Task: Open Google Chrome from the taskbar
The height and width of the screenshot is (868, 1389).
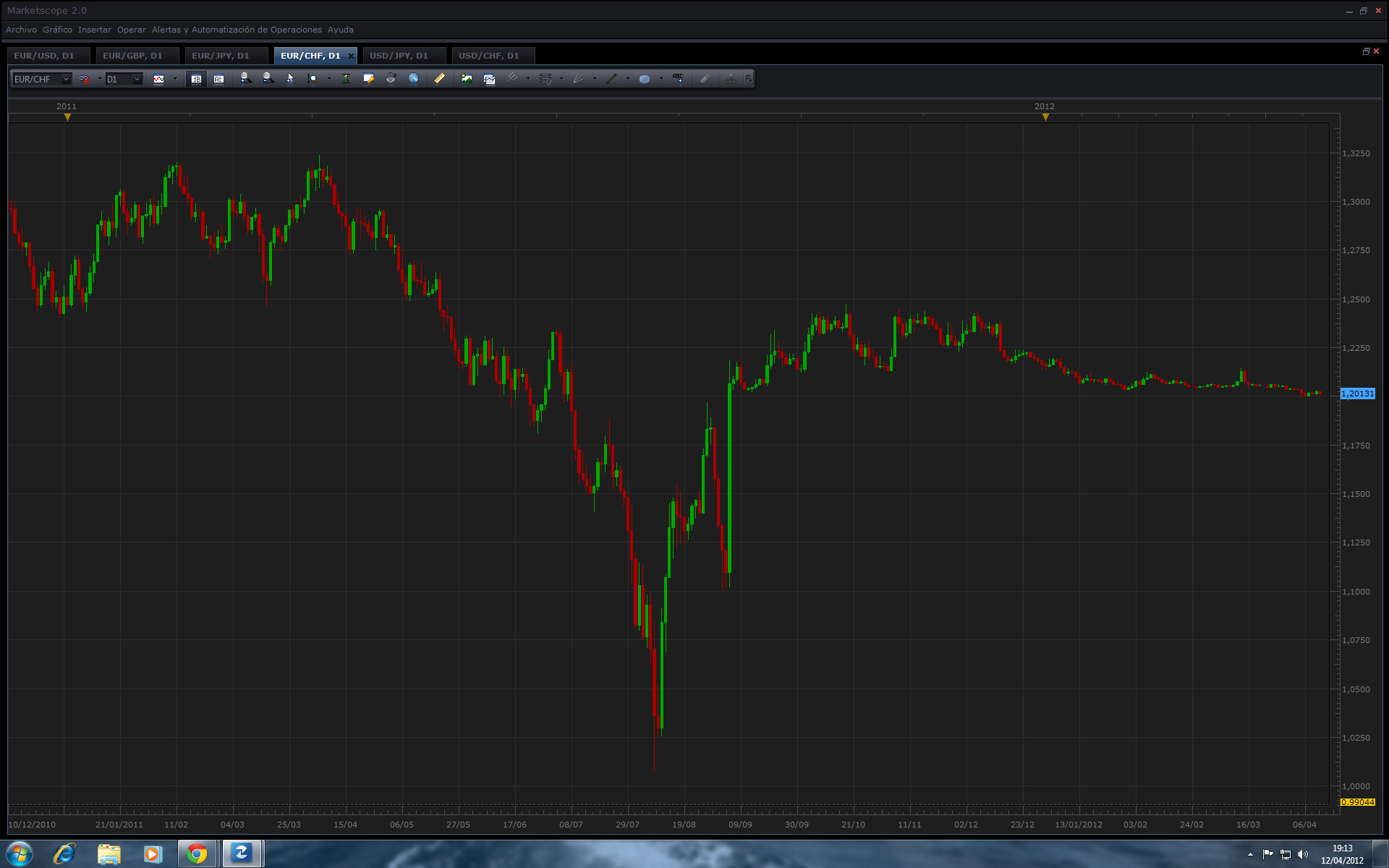Action: pos(196,854)
